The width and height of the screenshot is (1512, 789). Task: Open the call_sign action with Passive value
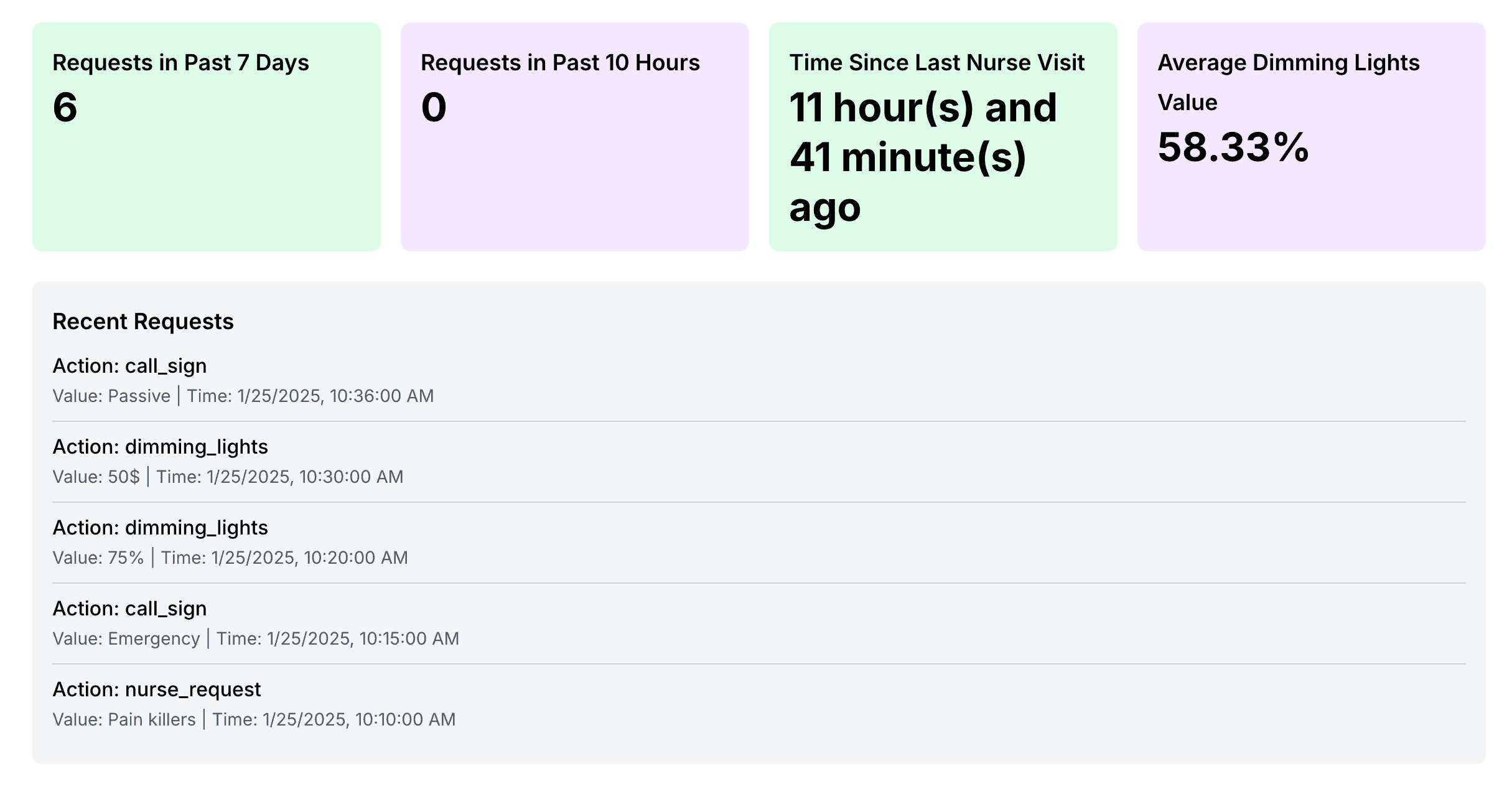tap(129, 366)
